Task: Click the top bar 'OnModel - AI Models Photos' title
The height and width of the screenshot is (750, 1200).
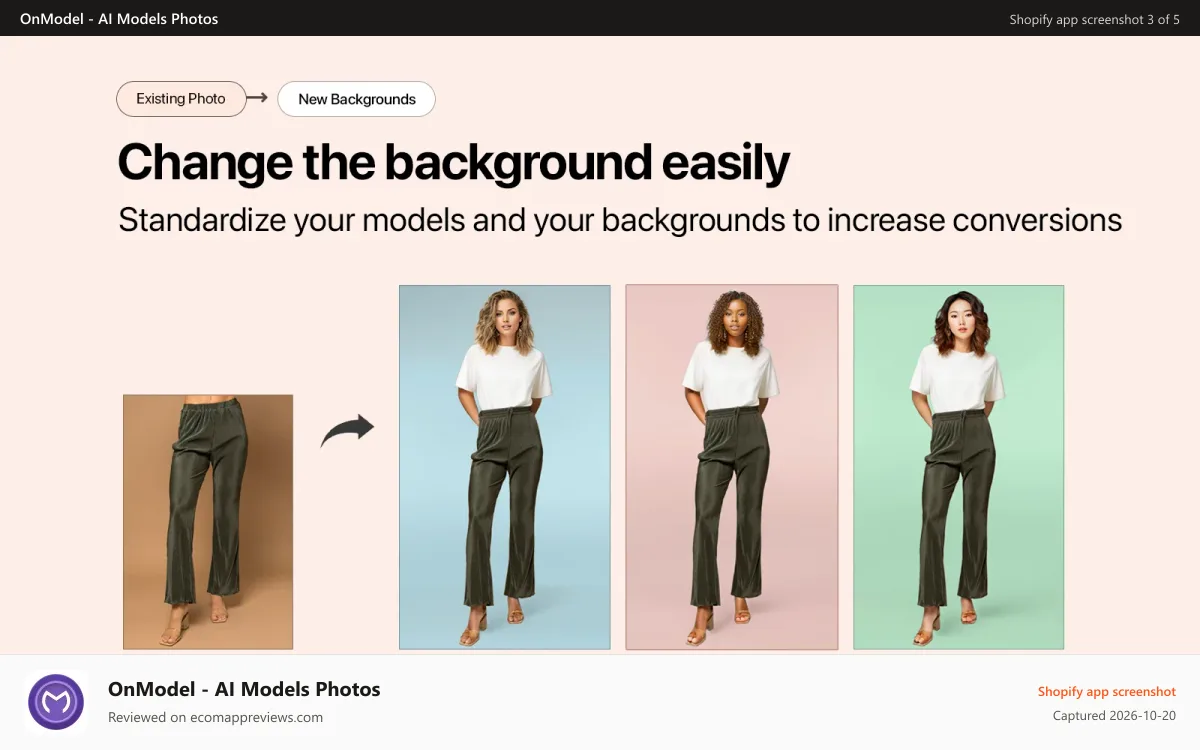Action: pos(119,18)
